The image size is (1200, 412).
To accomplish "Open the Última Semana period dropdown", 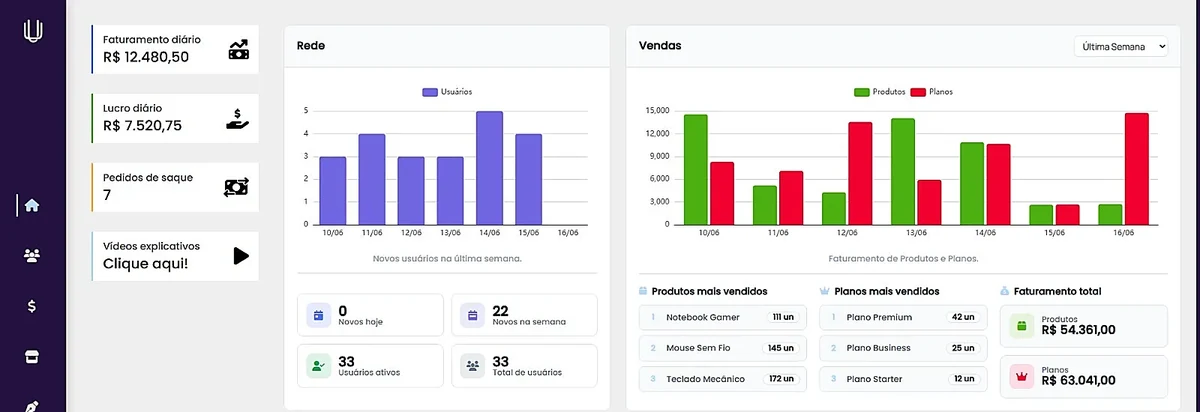I will pyautogui.click(x=1120, y=47).
